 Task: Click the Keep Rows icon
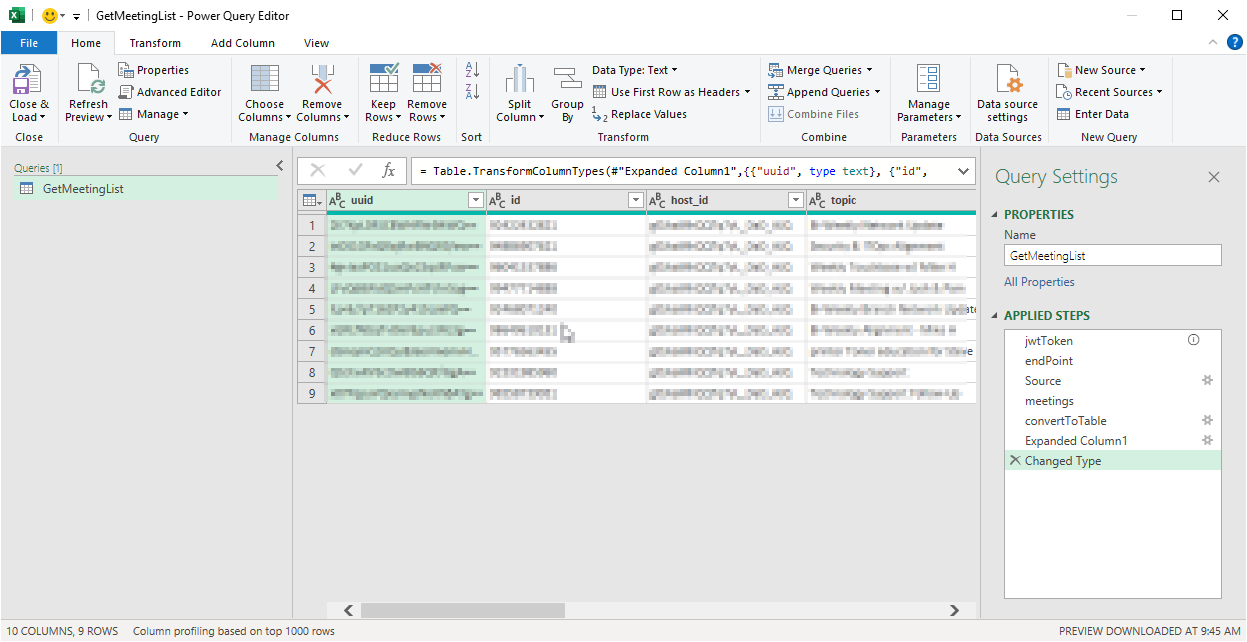coord(384,79)
